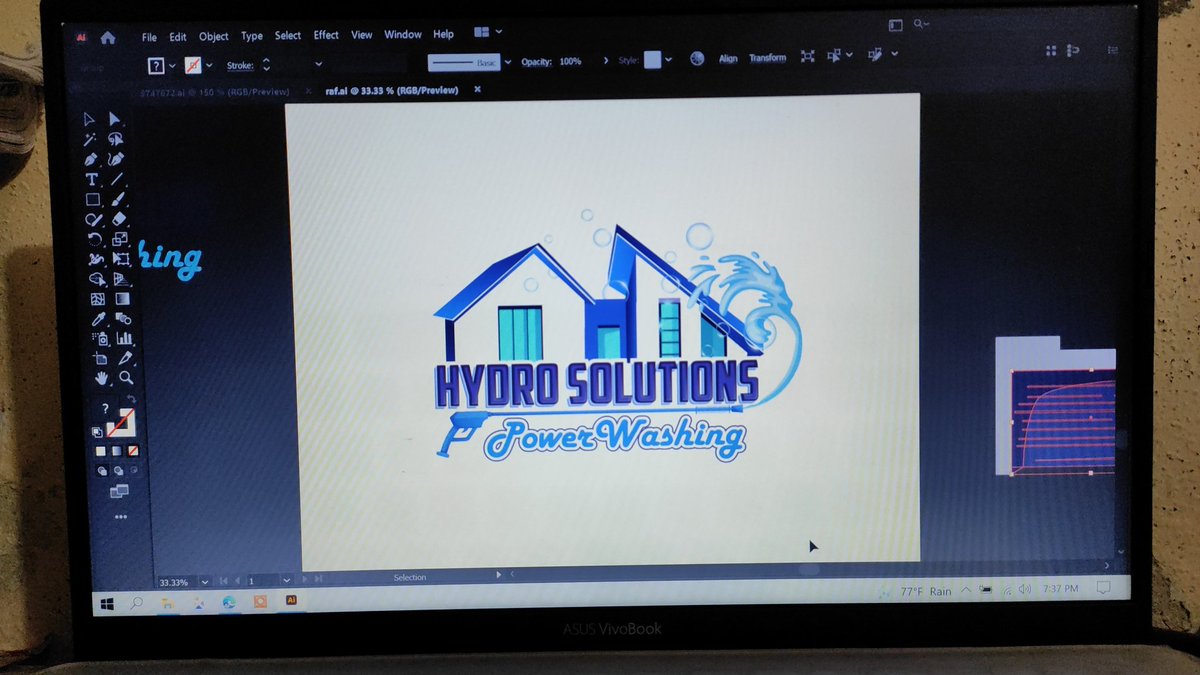Open the Edit Toolbar three dots
The height and width of the screenshot is (675, 1200).
click(121, 517)
